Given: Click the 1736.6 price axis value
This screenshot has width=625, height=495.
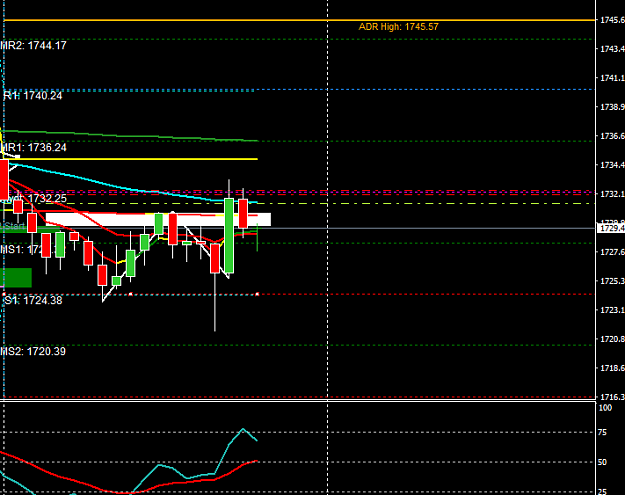Looking at the screenshot, I should pyautogui.click(x=612, y=136).
